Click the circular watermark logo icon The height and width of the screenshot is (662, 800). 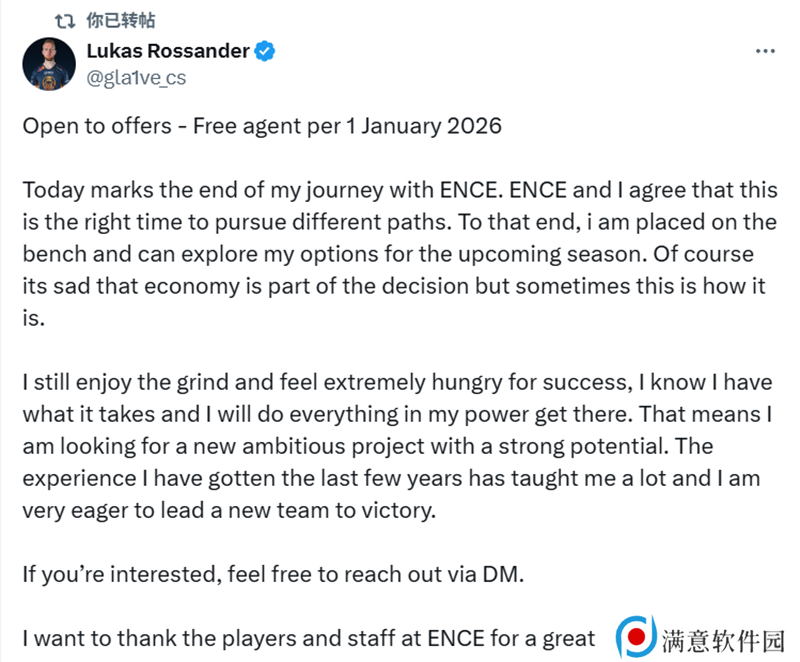[636, 637]
